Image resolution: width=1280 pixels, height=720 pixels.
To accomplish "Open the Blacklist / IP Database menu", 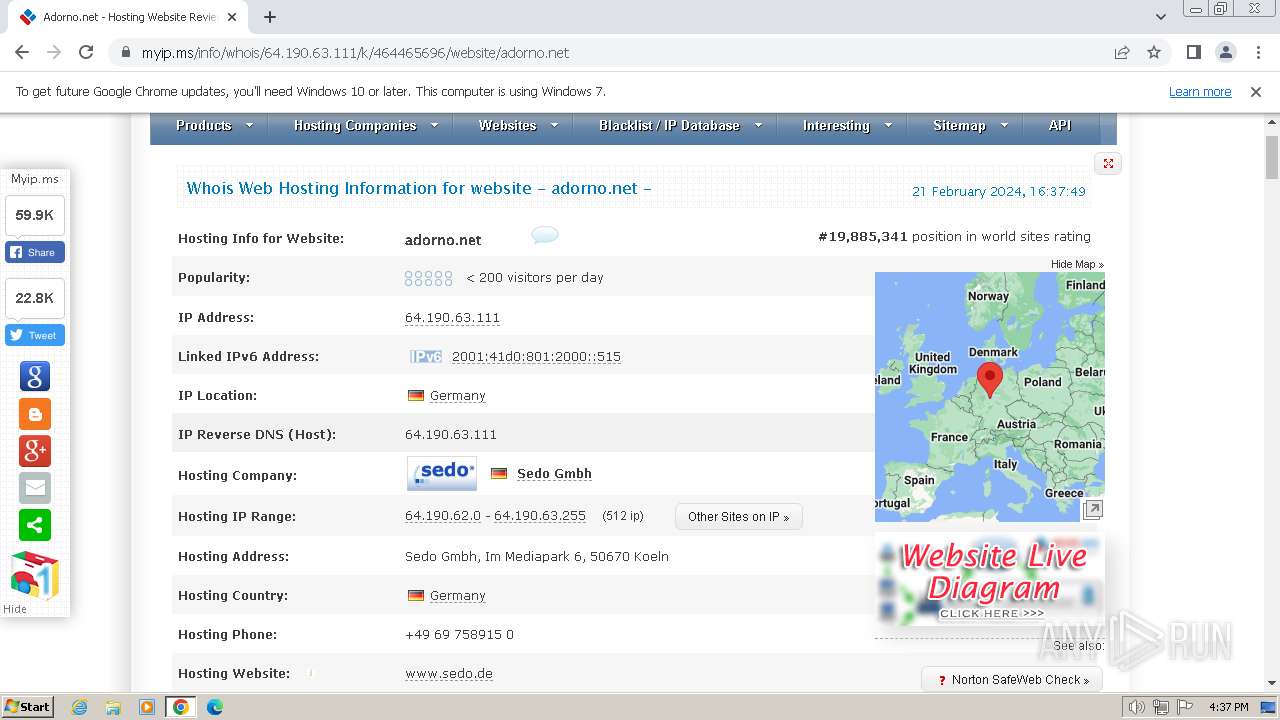I will click(x=669, y=125).
